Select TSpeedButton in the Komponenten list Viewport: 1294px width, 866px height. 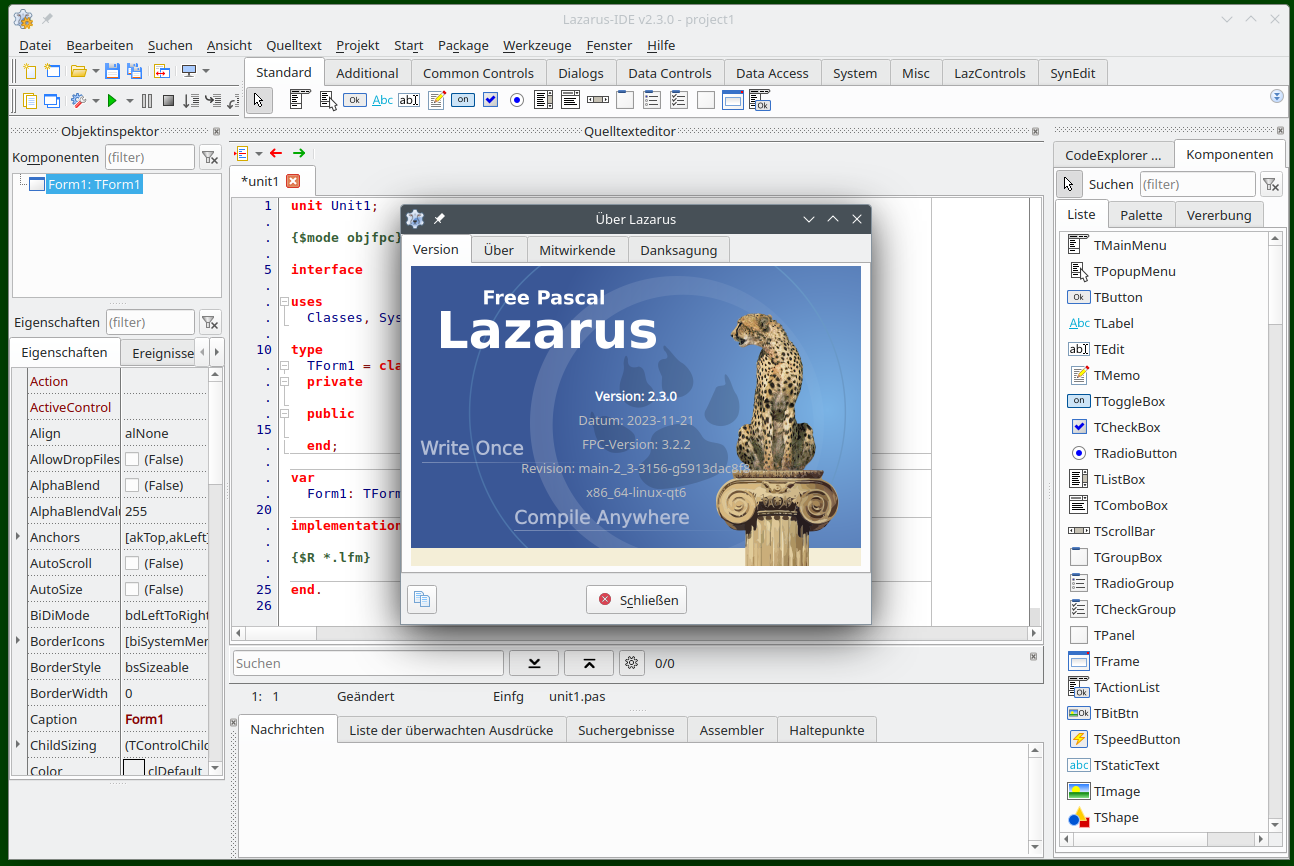(1137, 739)
